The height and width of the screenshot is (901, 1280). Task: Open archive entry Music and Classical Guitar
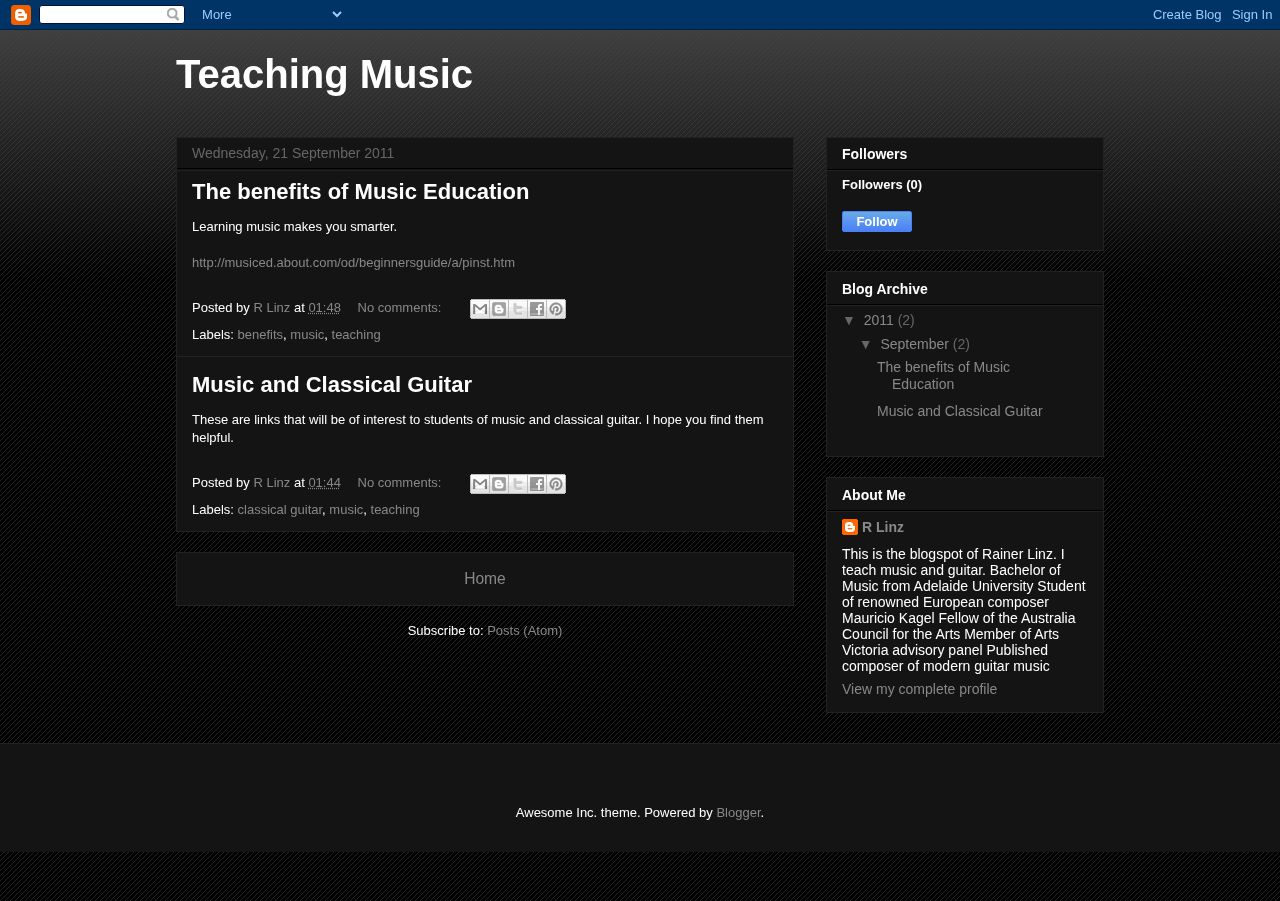point(959,411)
